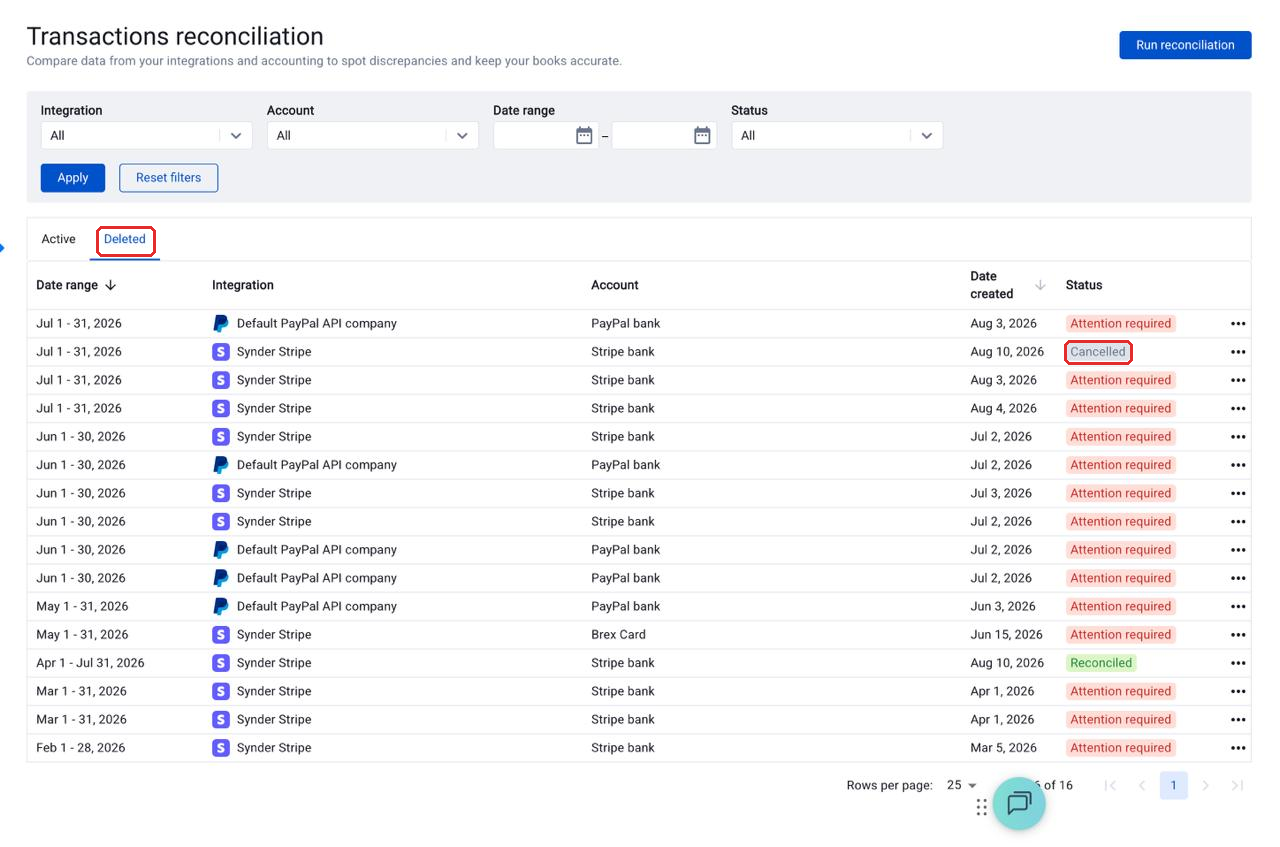Image resolution: width=1280 pixels, height=847 pixels.
Task: Go to the first page of results
Action: click(x=1110, y=785)
